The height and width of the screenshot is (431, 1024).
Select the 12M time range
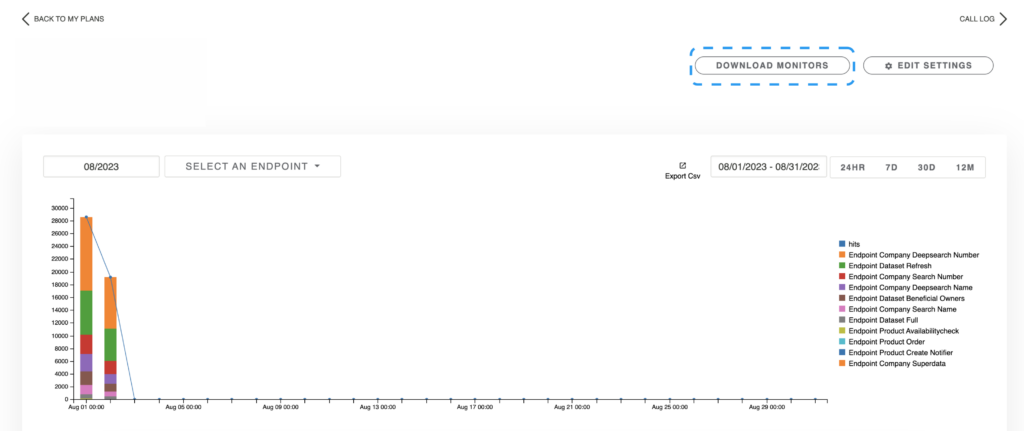[x=965, y=167]
